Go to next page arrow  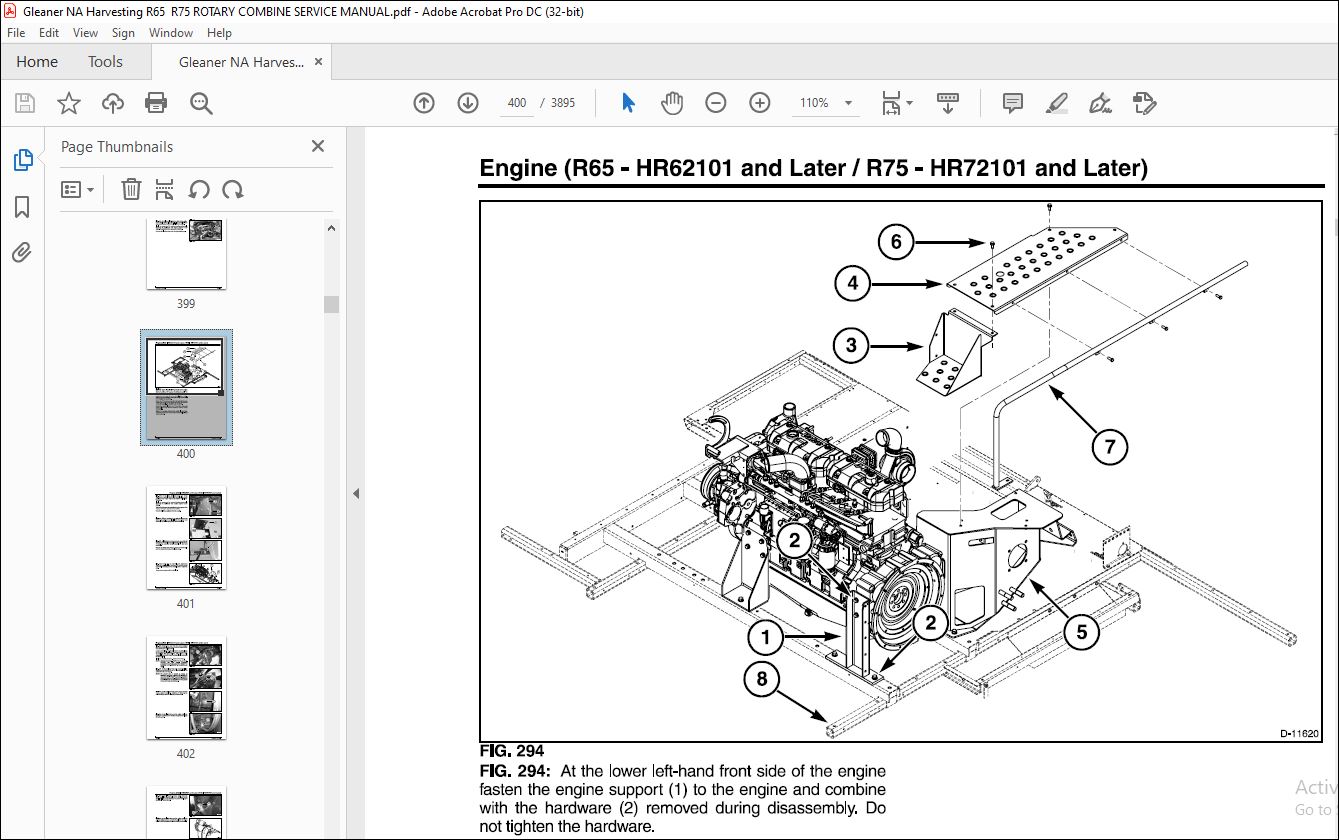[x=468, y=103]
